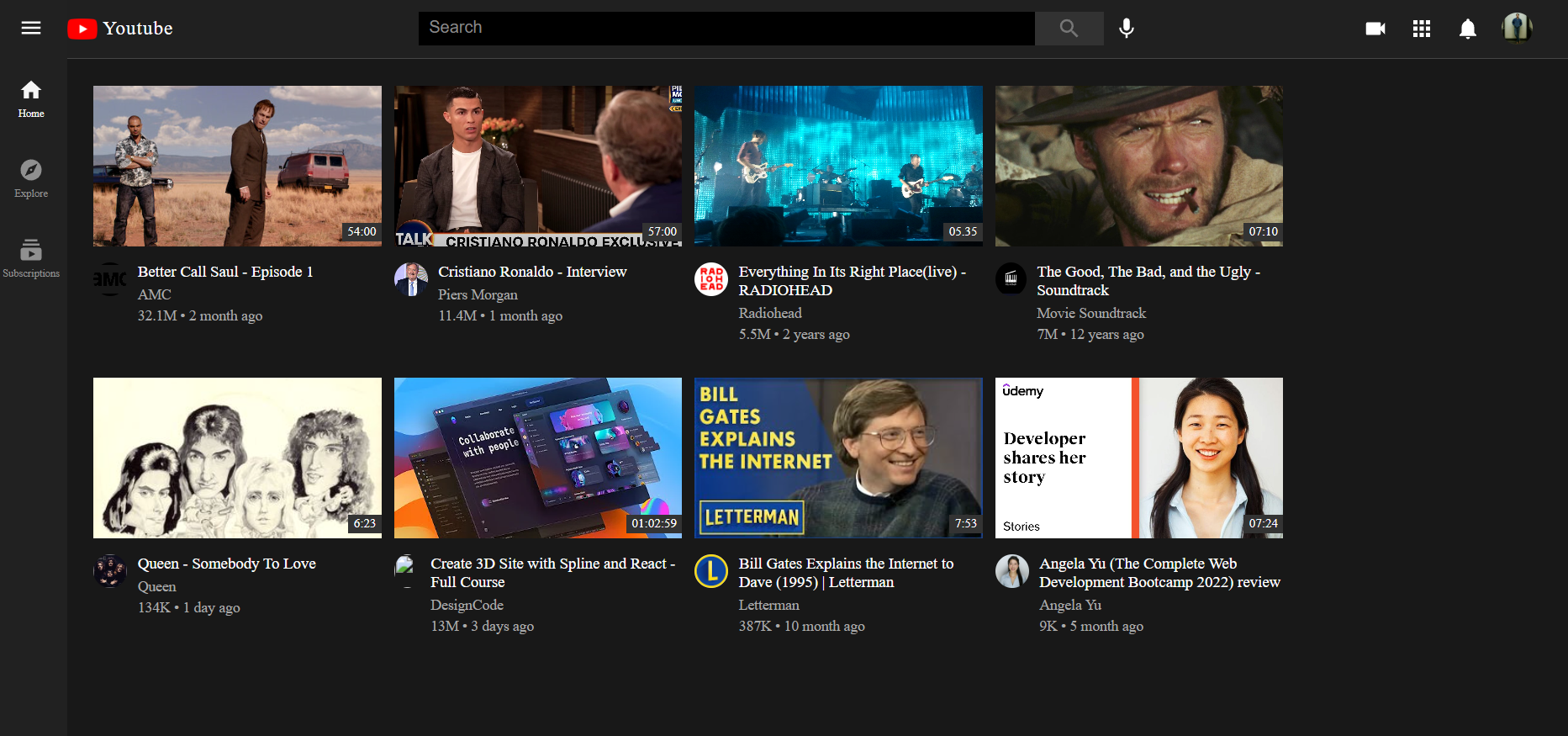Click '9K • 5 month ago' text

coord(1091,626)
